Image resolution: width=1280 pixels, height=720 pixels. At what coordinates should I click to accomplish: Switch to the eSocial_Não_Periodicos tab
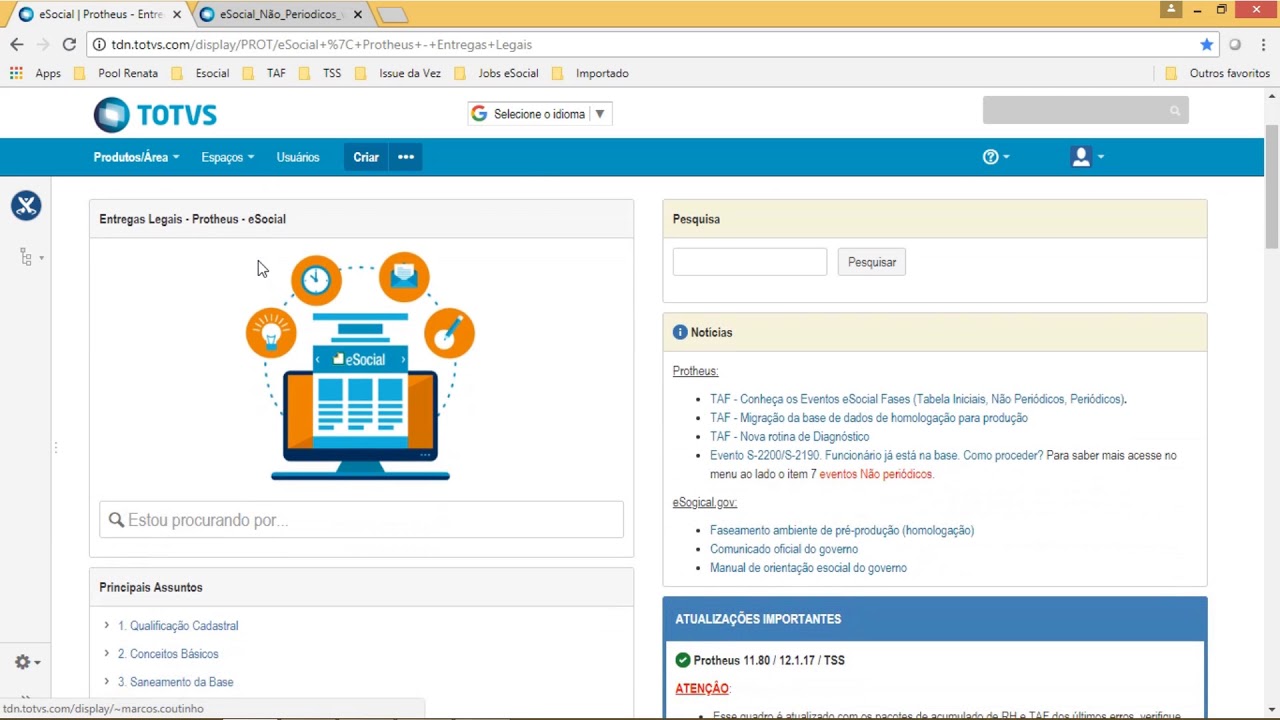(280, 15)
